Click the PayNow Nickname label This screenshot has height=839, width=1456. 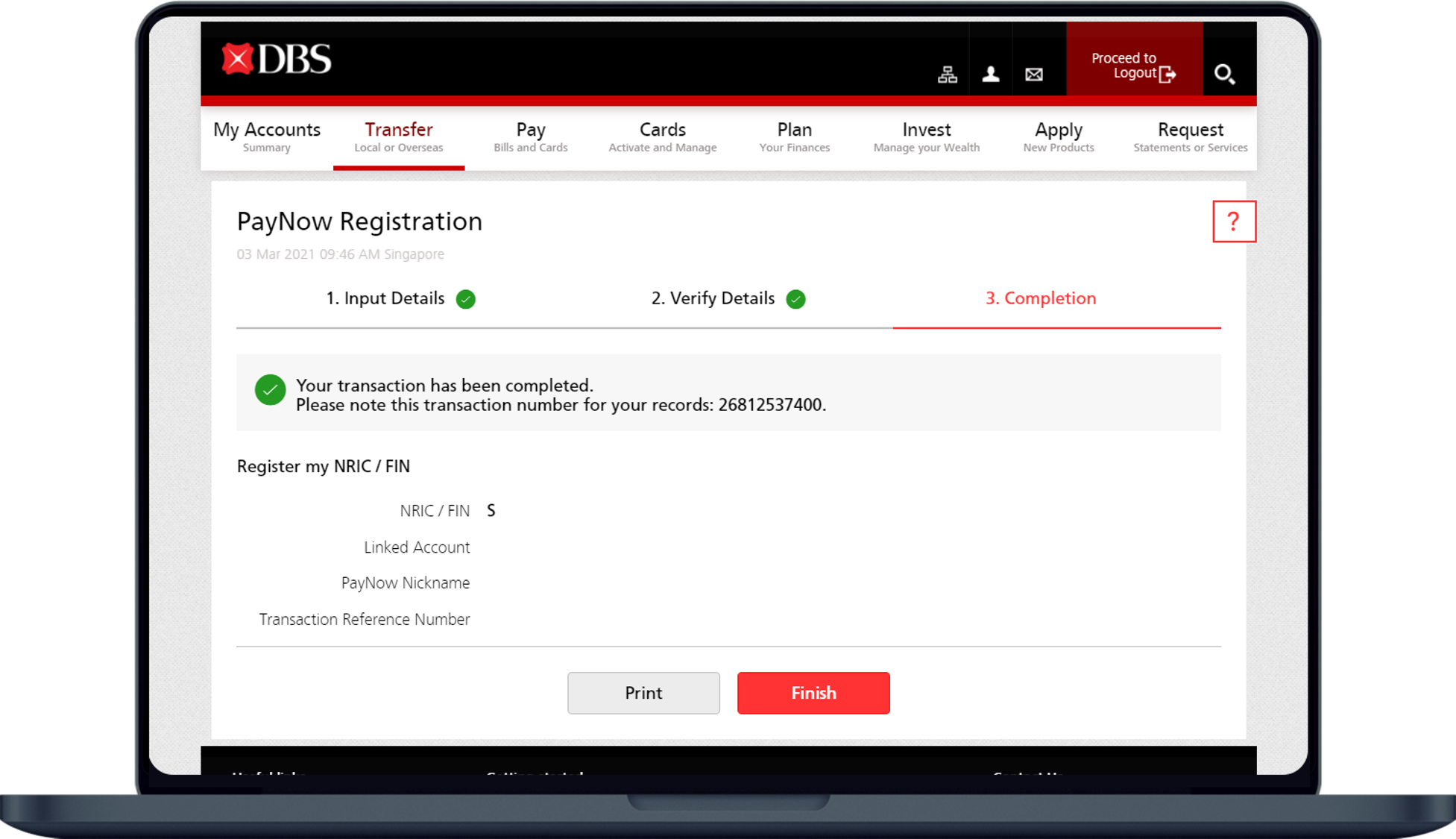click(405, 583)
